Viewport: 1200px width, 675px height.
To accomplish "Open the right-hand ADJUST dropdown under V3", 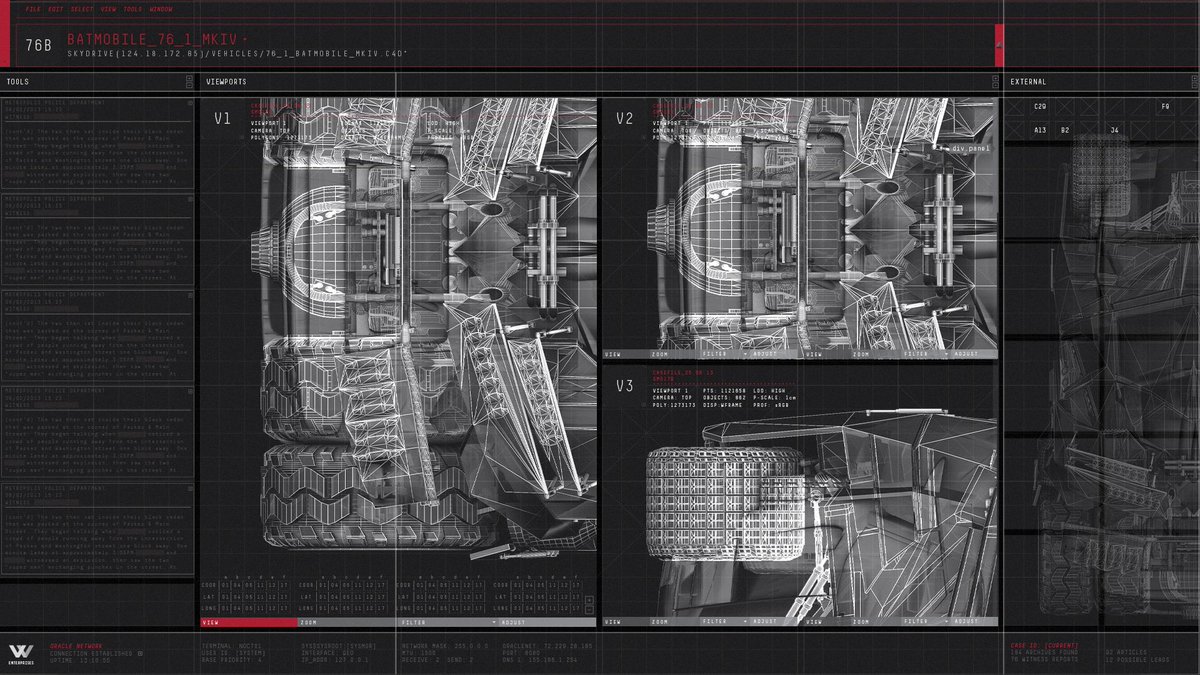I will pos(975,621).
